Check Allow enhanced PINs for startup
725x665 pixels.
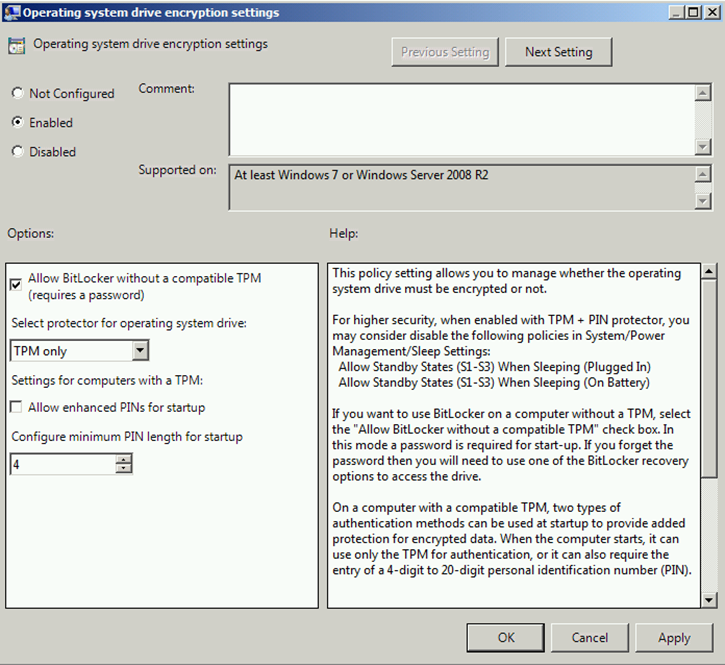(x=16, y=407)
